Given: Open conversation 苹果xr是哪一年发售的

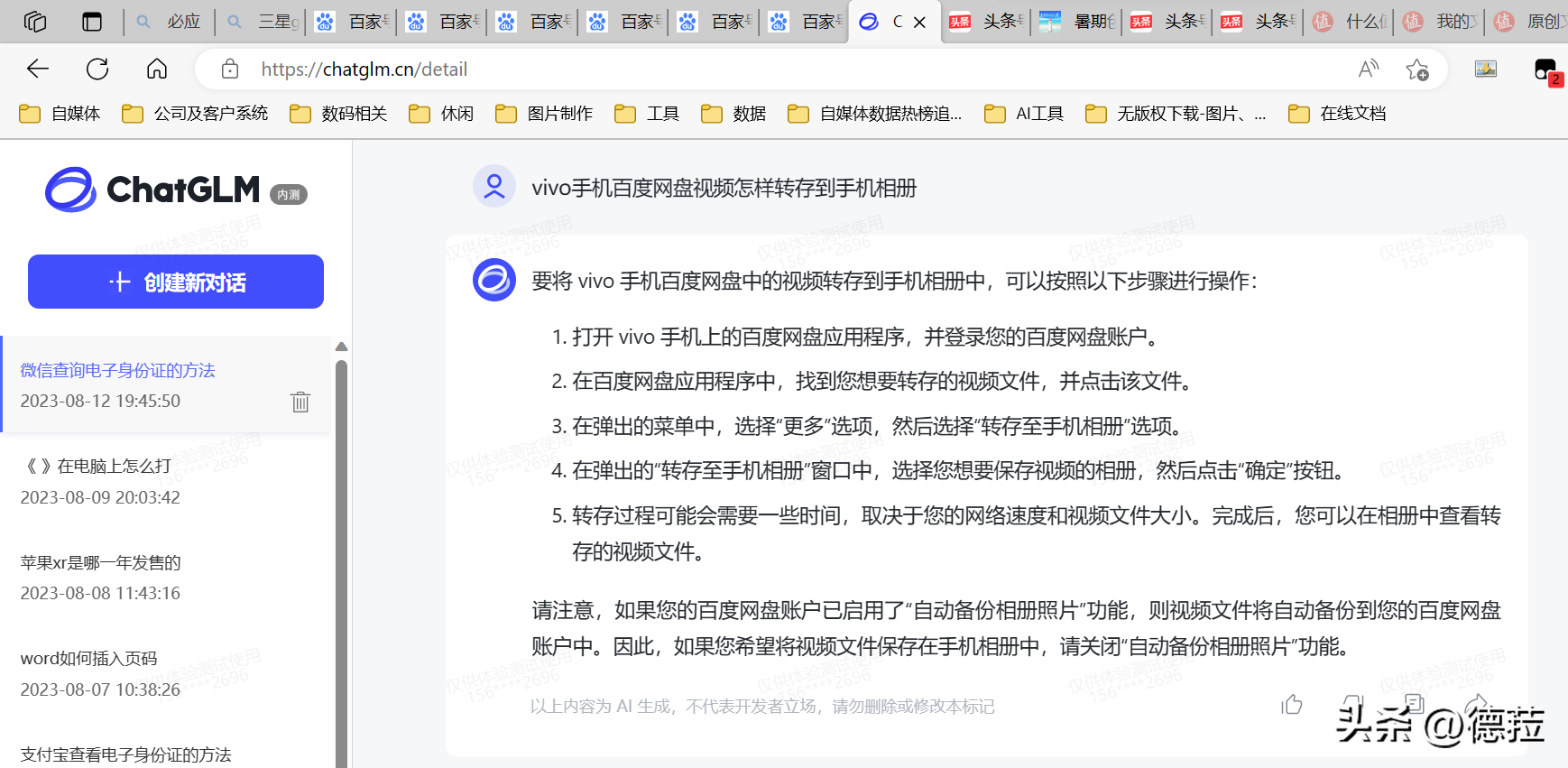Looking at the screenshot, I should (165, 578).
